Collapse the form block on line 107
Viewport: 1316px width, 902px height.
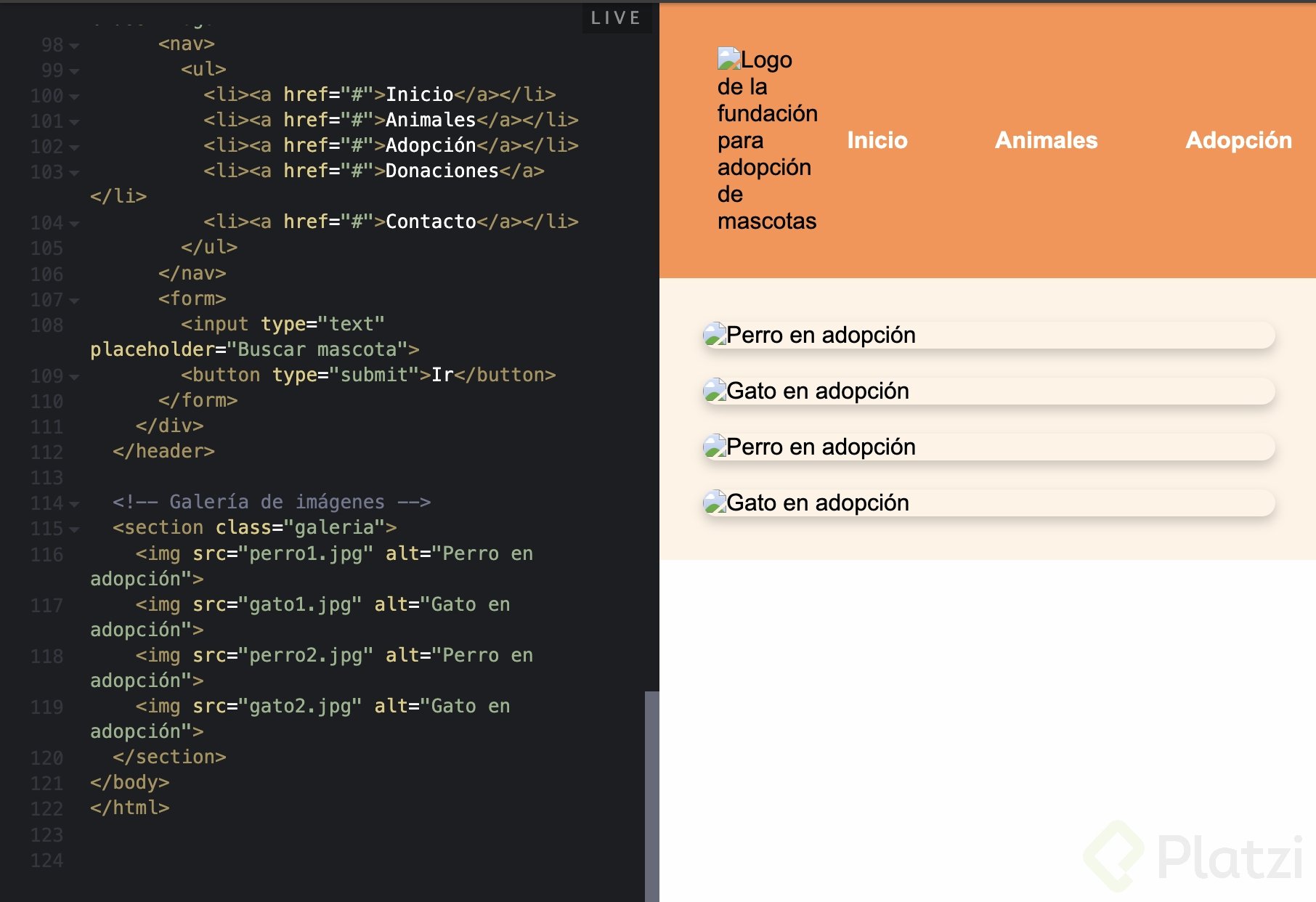(74, 301)
